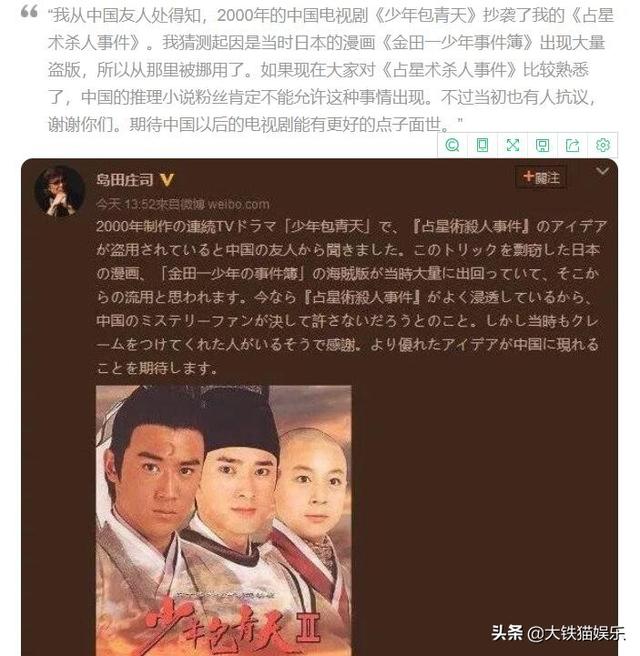The image size is (640, 656).
Task: Expand the post options chevron menu
Action: [602, 171]
